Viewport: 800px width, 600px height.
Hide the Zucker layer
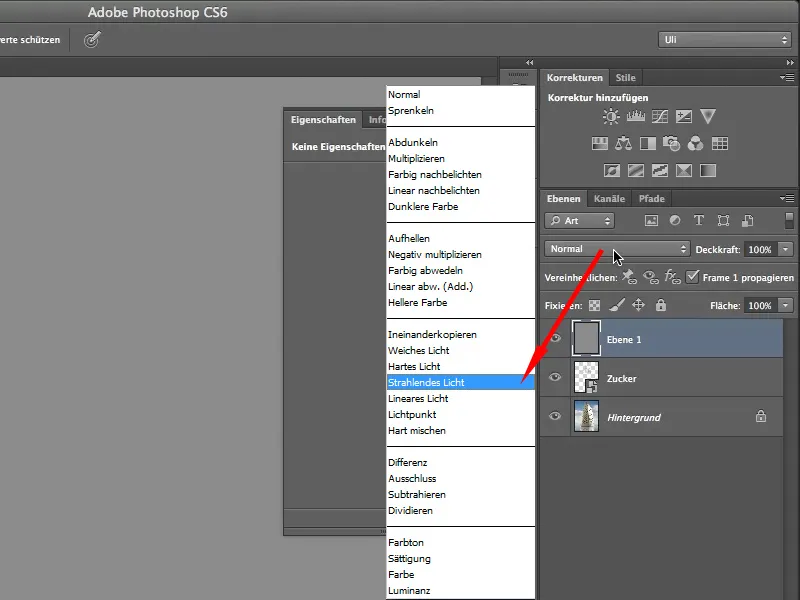tap(555, 377)
